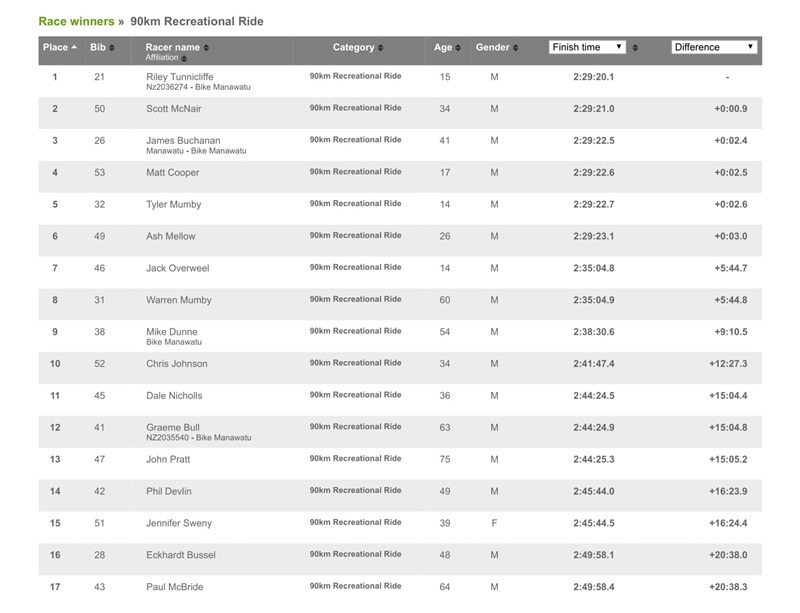Sort the Age column via arrows

click(x=459, y=48)
